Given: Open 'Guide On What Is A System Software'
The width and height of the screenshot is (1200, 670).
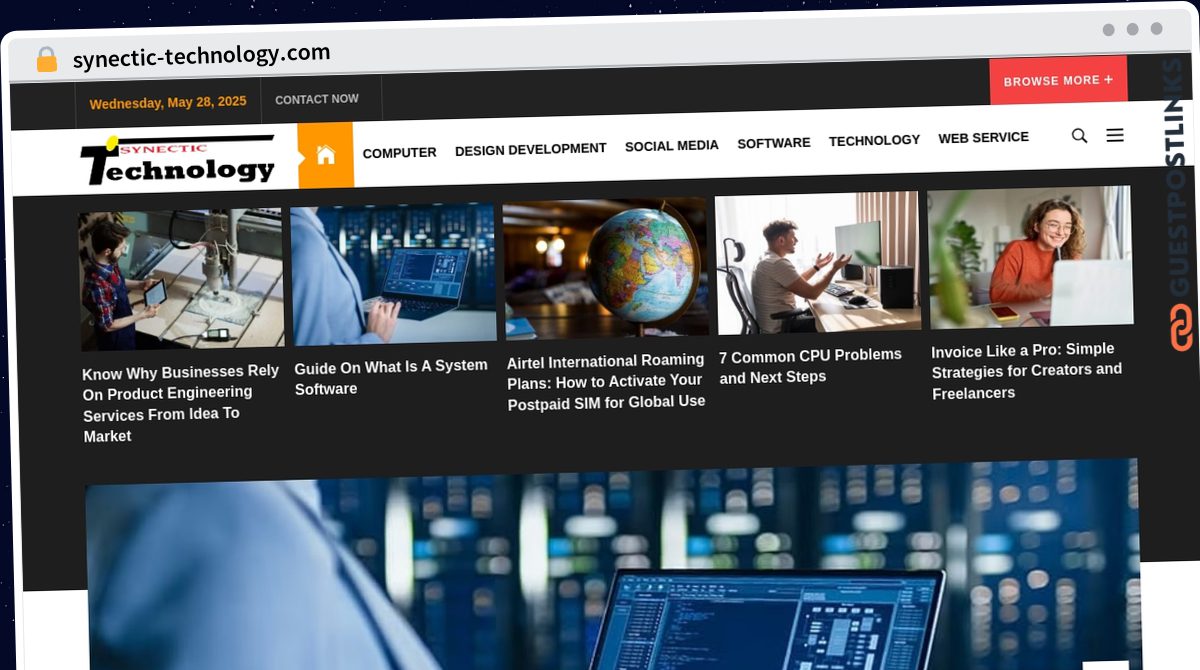Looking at the screenshot, I should 391,377.
